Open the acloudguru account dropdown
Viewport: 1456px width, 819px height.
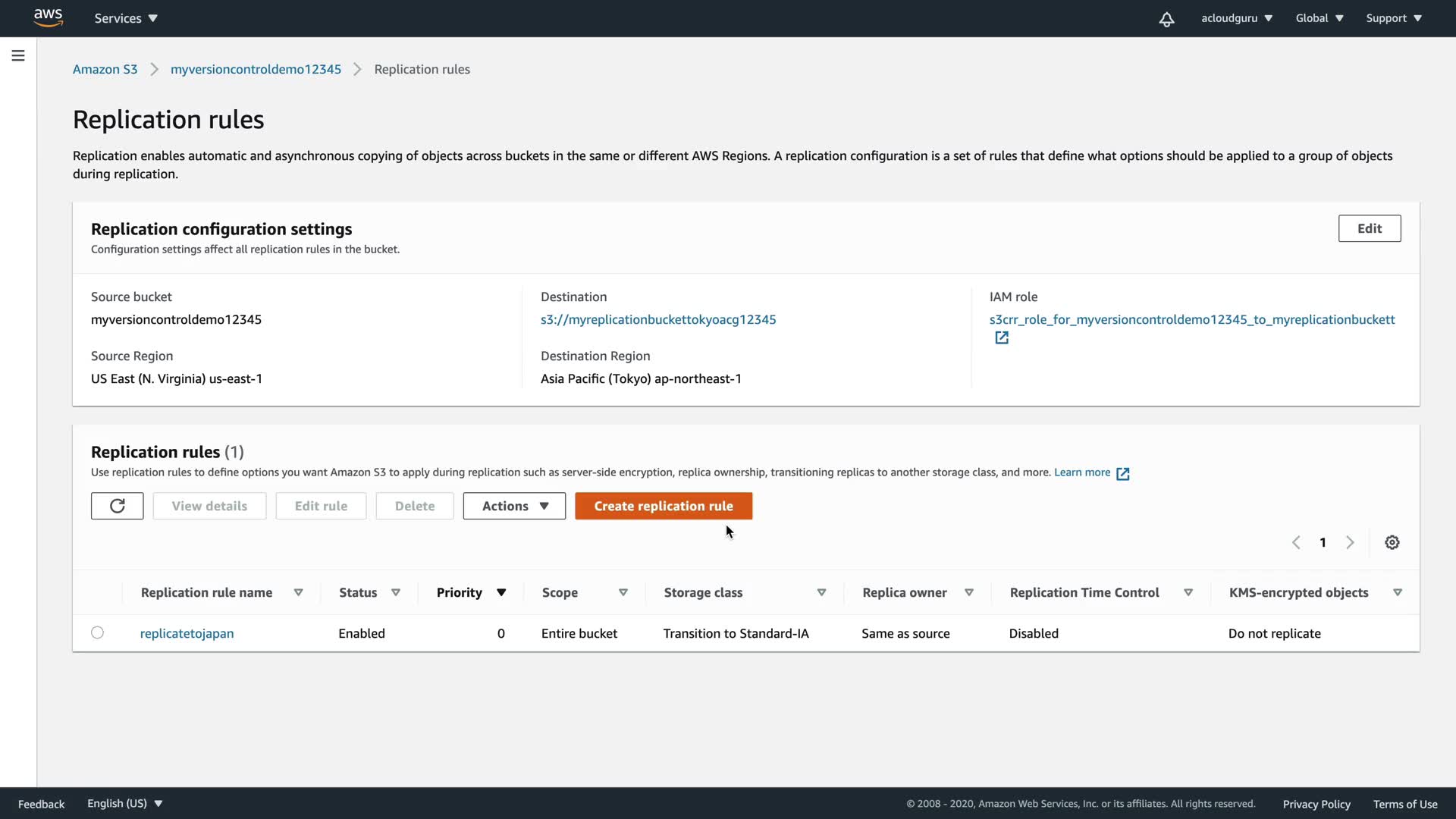point(1236,18)
